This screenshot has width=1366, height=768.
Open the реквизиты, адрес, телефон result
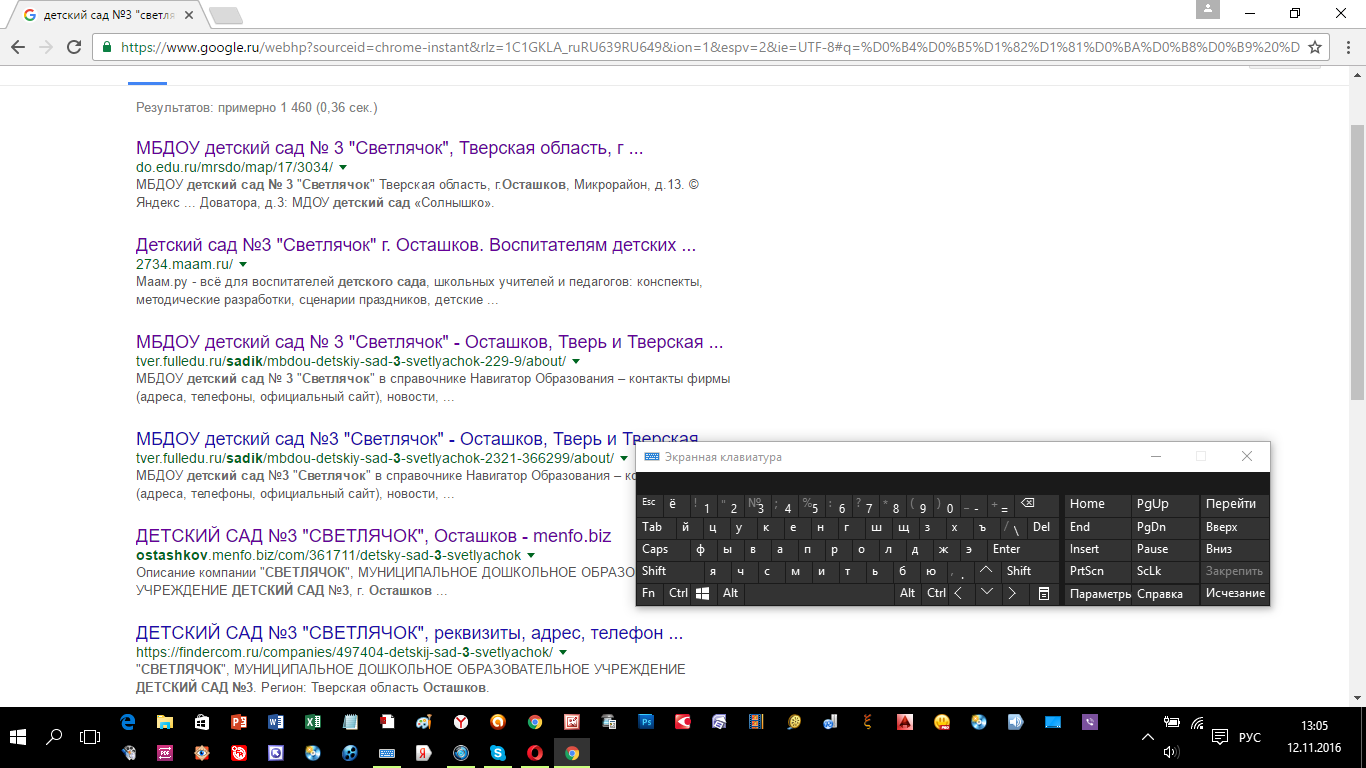click(x=409, y=633)
